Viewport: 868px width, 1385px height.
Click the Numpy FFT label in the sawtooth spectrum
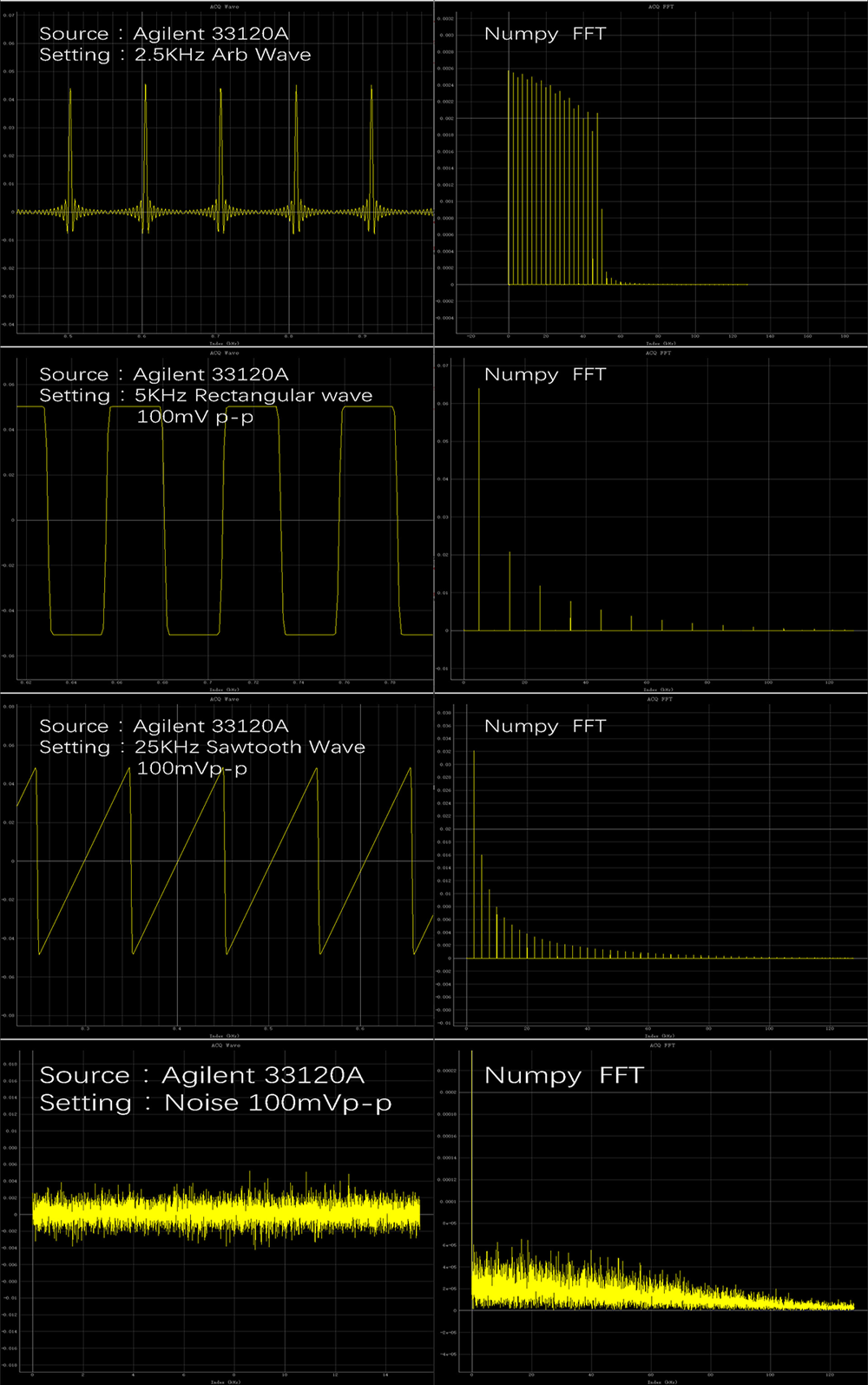coord(544,726)
